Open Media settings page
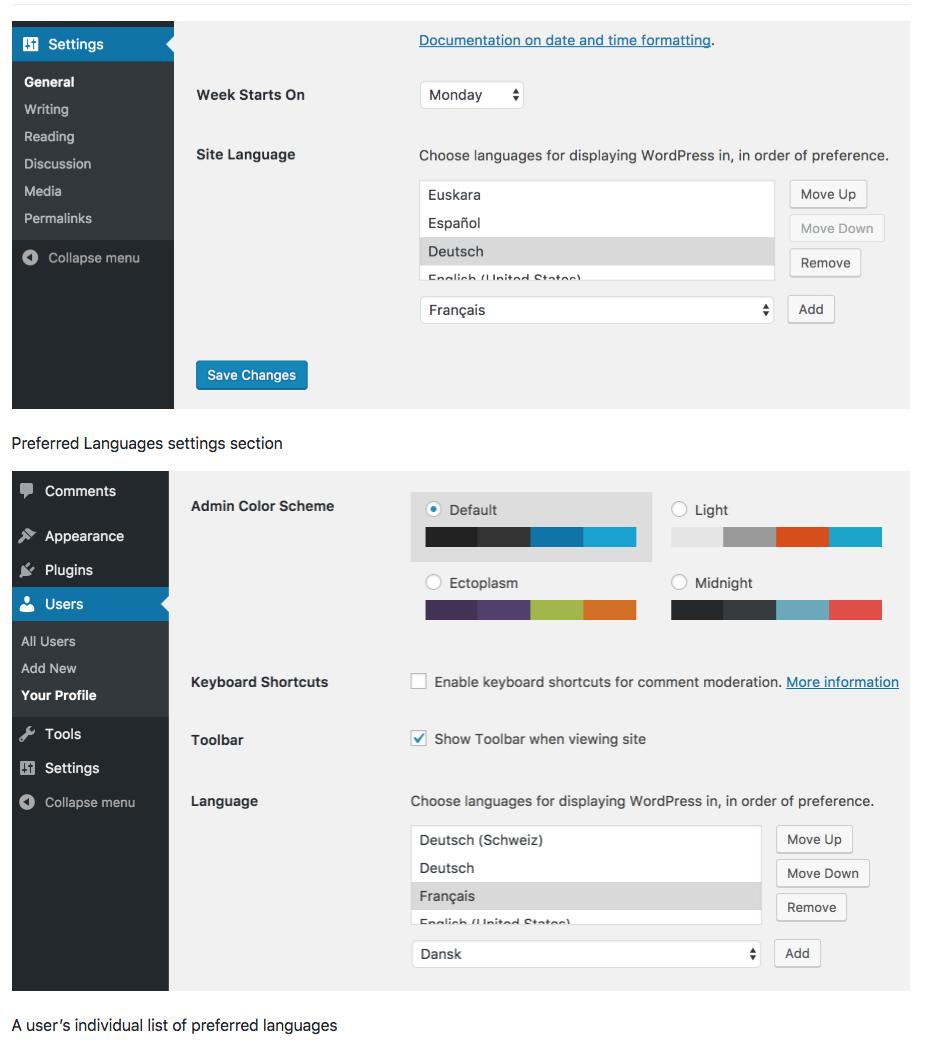Image resolution: width=940 pixels, height=1047 pixels. [x=43, y=191]
